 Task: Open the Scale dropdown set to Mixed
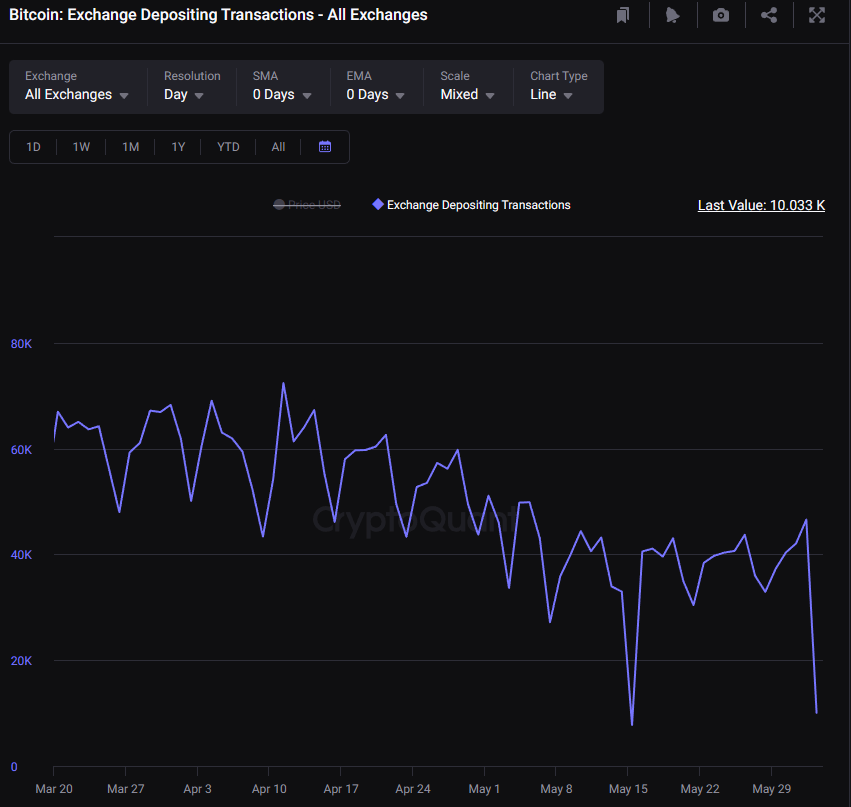pos(467,87)
